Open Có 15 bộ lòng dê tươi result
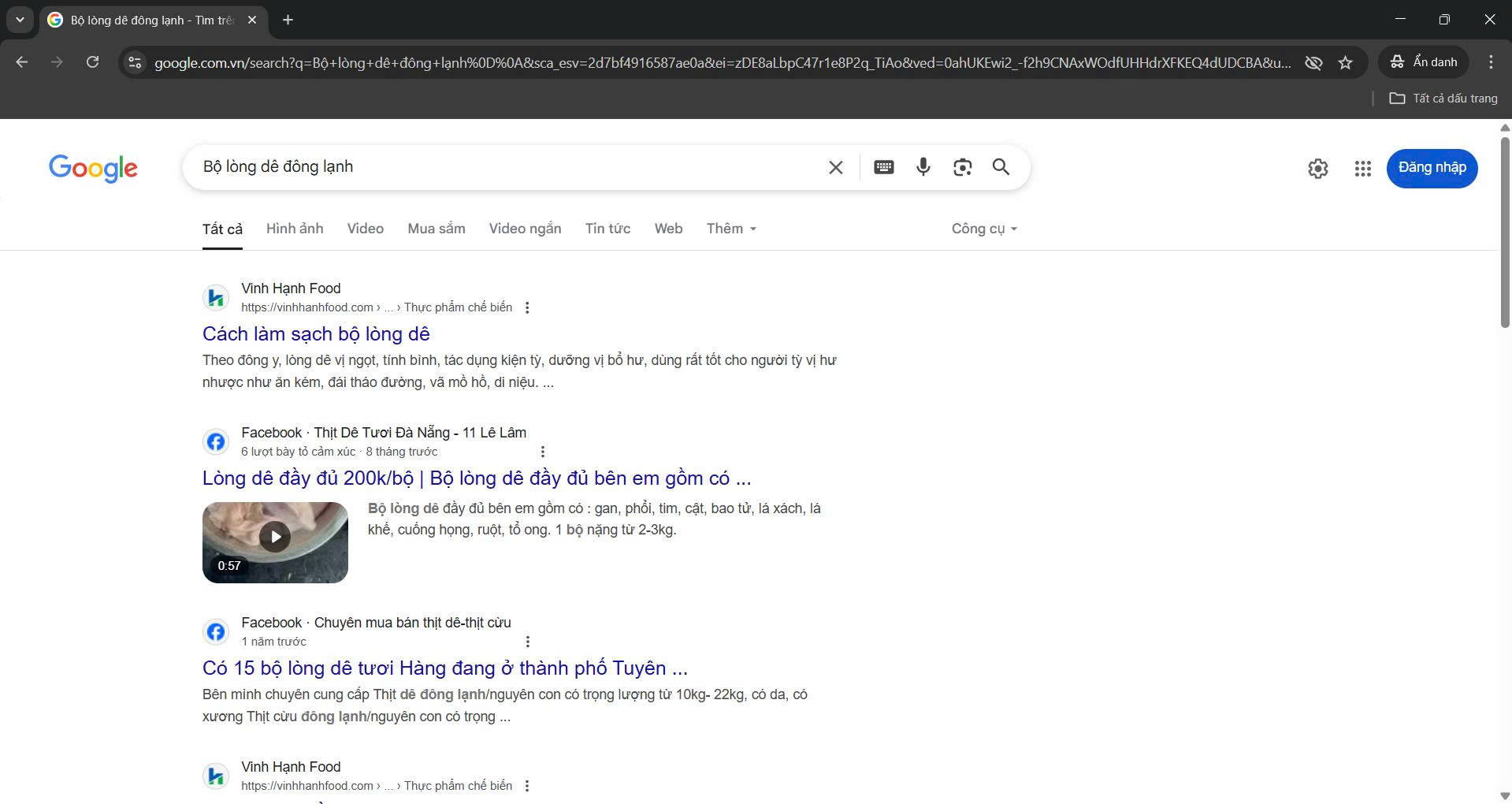The width and height of the screenshot is (1512, 804). coord(445,668)
